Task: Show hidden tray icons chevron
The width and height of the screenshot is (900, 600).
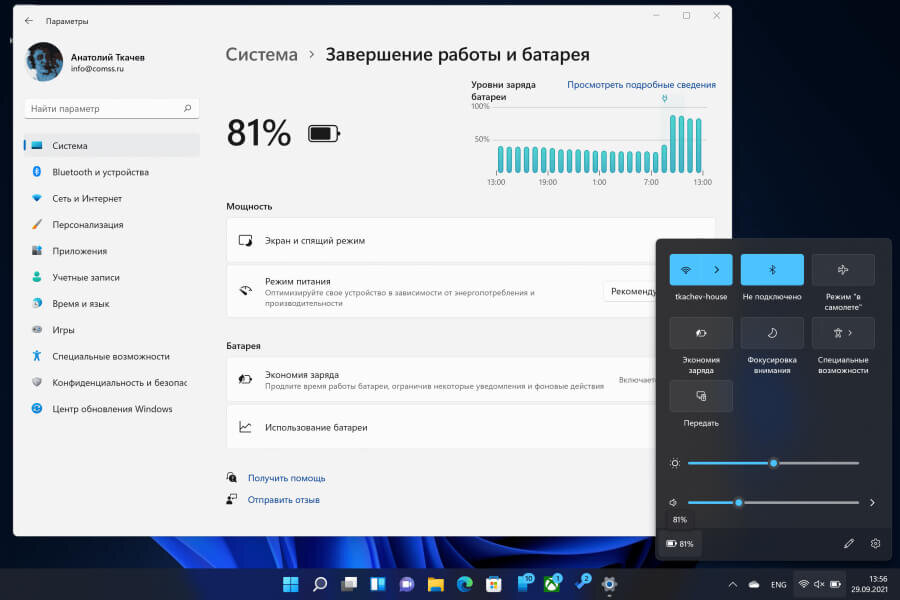Action: (x=732, y=584)
